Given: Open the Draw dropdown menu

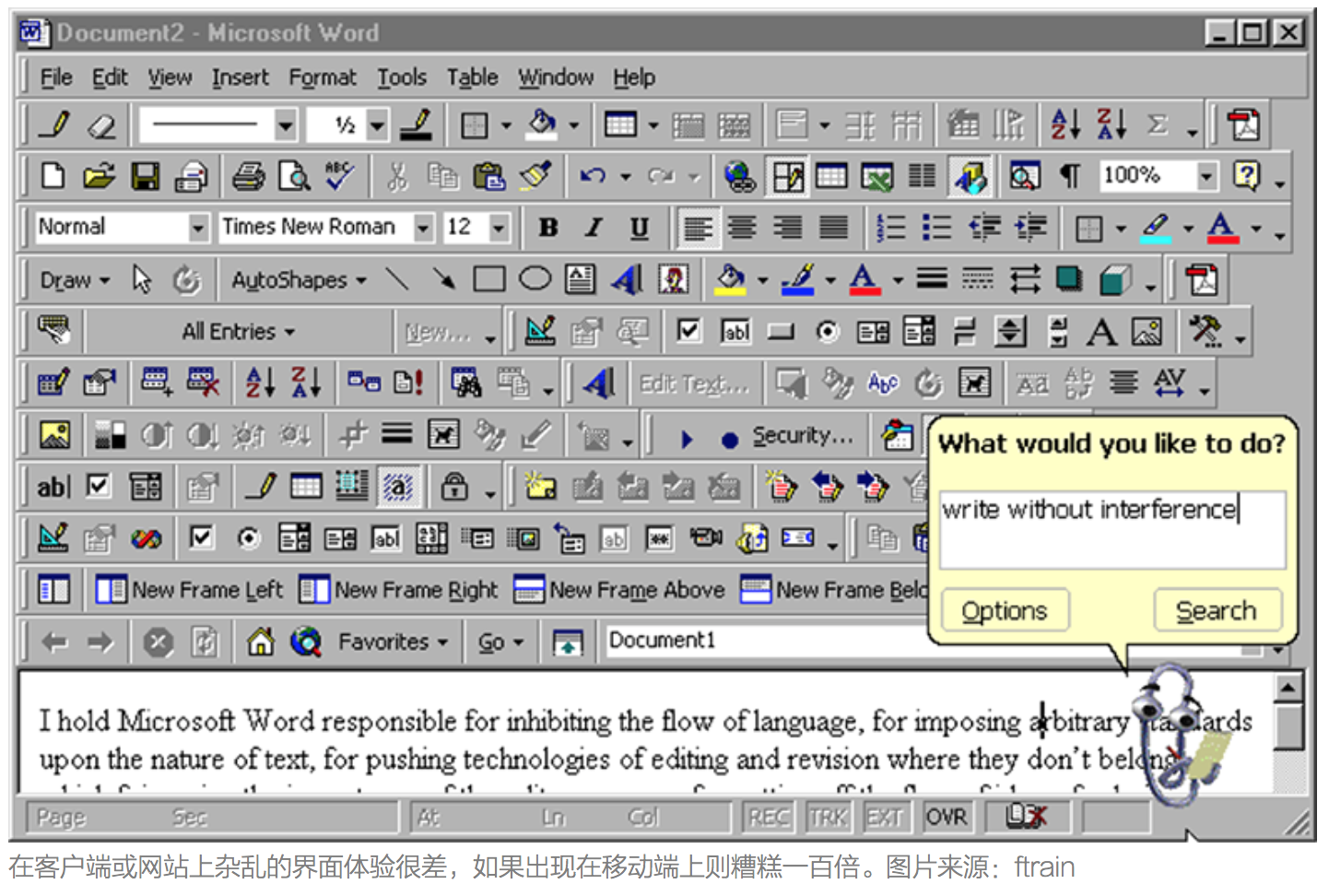Looking at the screenshot, I should tap(75, 279).
